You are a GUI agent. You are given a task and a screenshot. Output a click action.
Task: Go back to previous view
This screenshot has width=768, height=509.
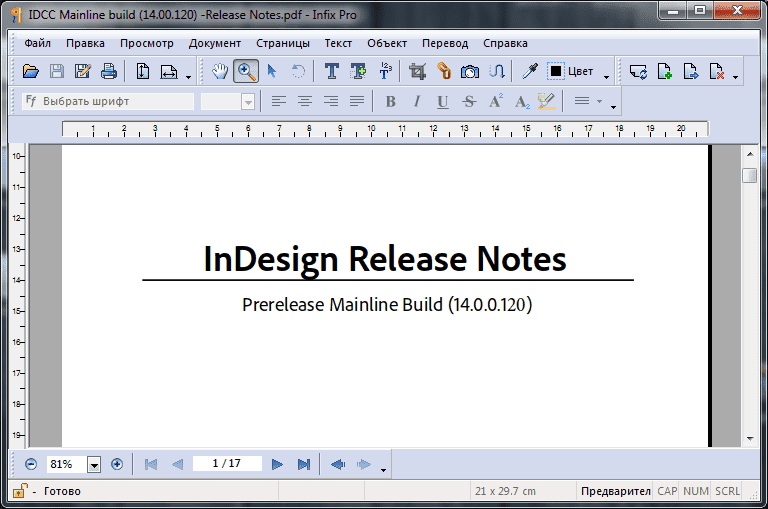pyautogui.click(x=338, y=464)
